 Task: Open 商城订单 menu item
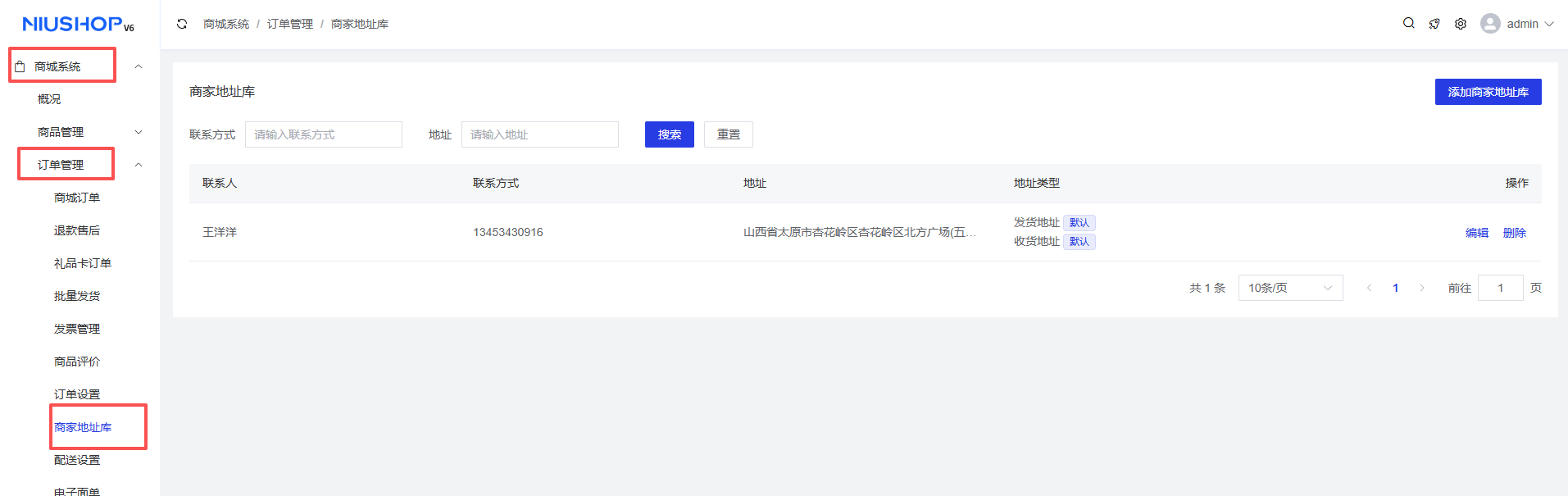point(77,198)
